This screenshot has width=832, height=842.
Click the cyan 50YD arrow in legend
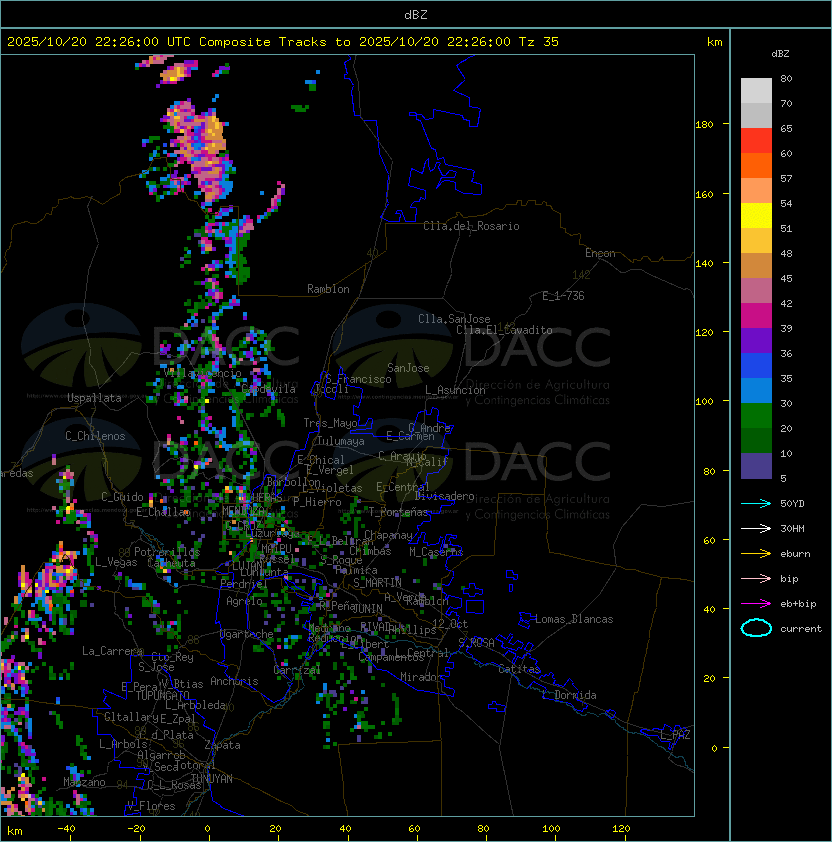click(756, 503)
